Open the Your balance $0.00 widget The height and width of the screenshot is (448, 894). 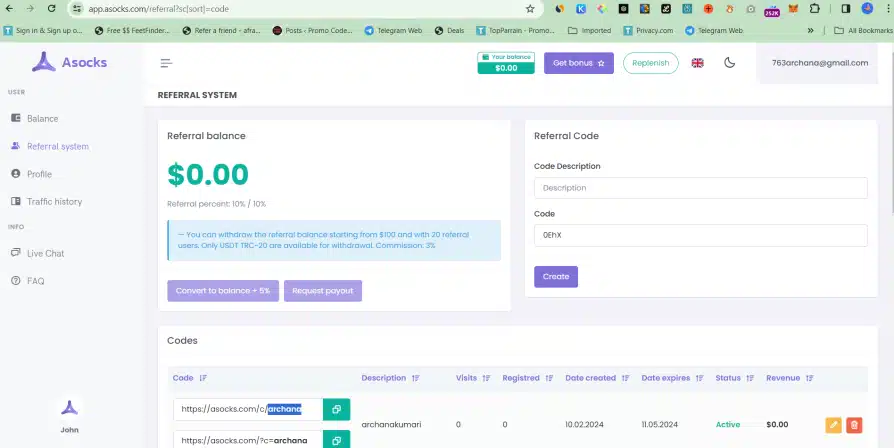(x=506, y=63)
